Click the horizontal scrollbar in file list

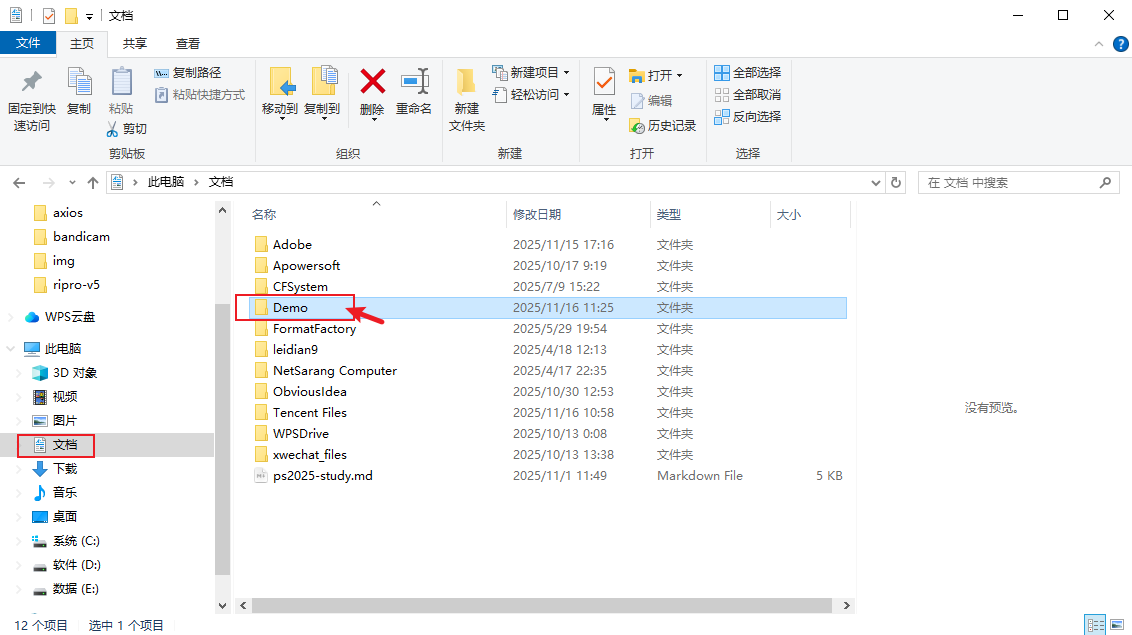[540, 606]
